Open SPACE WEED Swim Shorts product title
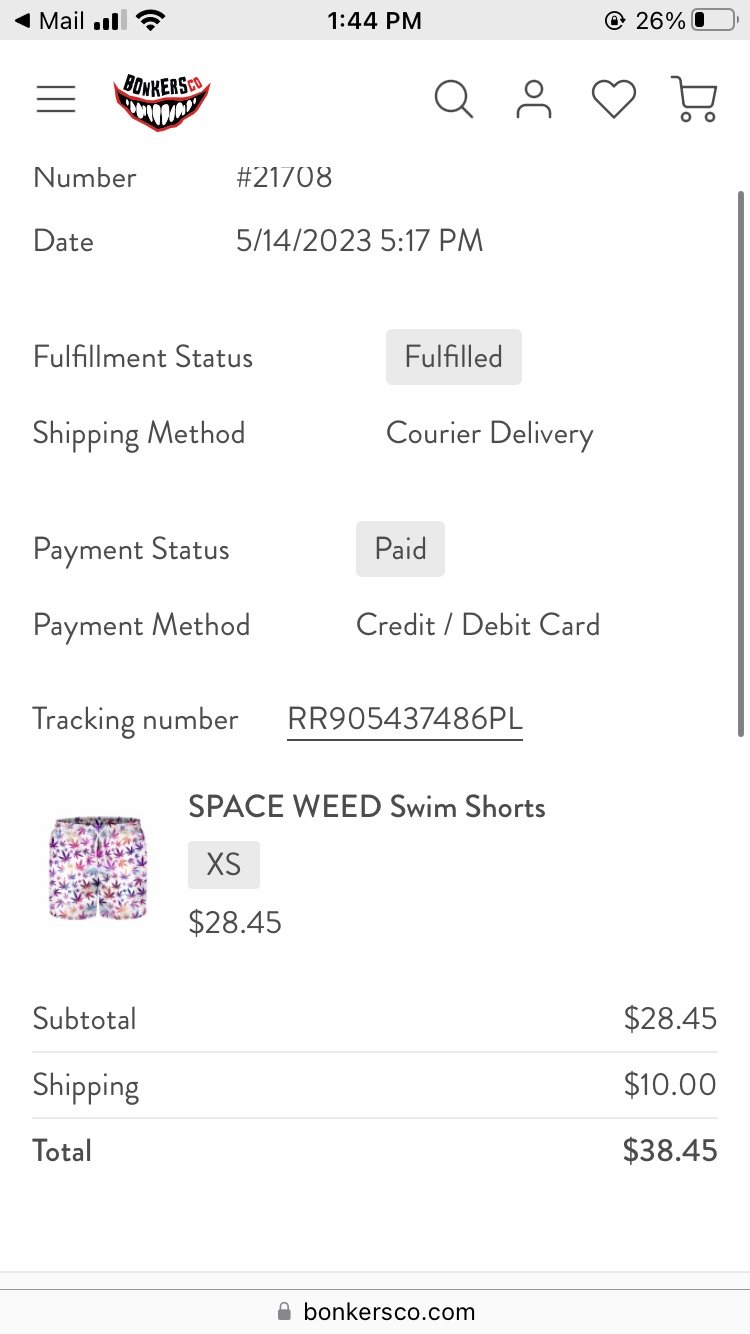Image resolution: width=750 pixels, height=1334 pixels. click(367, 807)
